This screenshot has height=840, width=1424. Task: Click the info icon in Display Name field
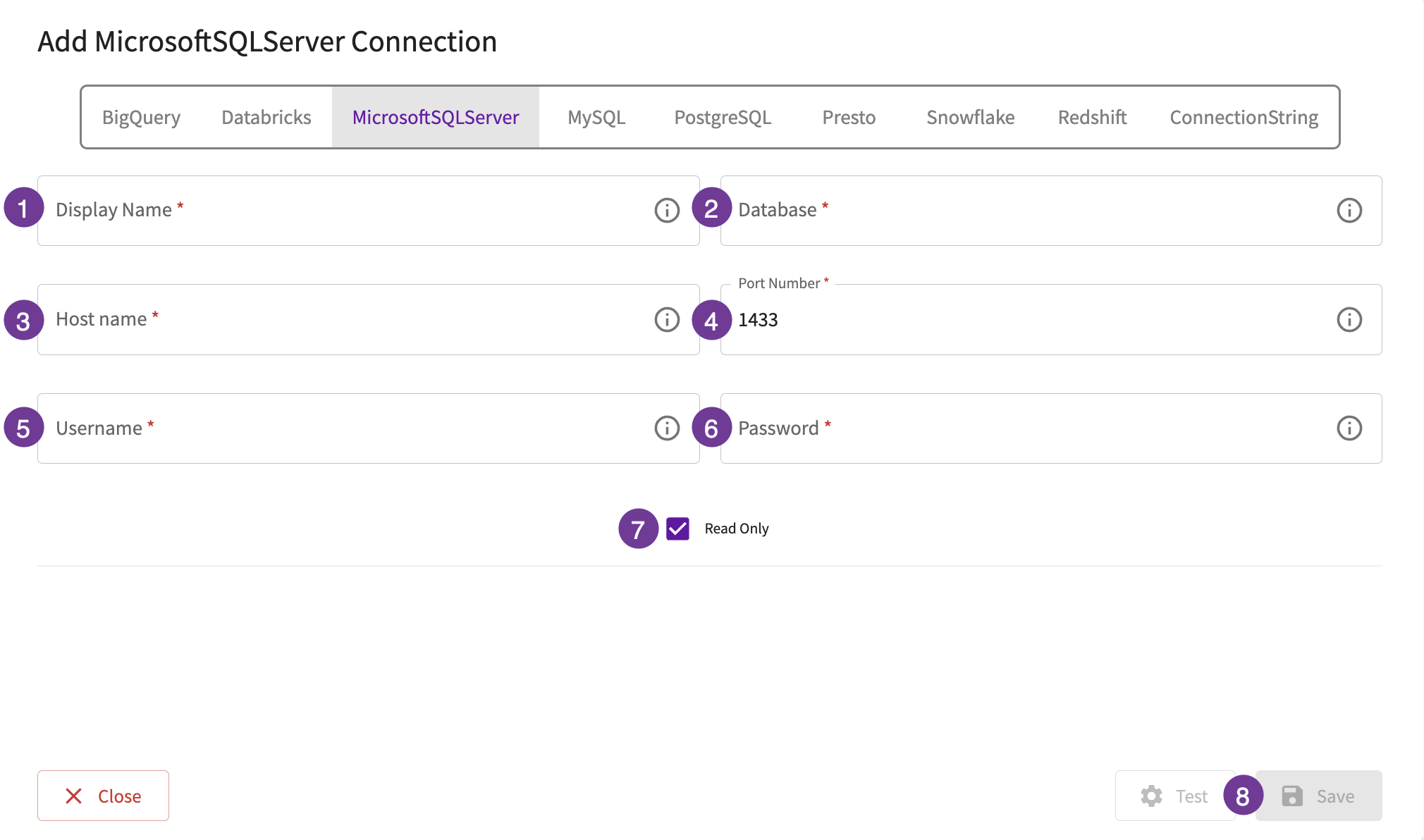pos(667,210)
